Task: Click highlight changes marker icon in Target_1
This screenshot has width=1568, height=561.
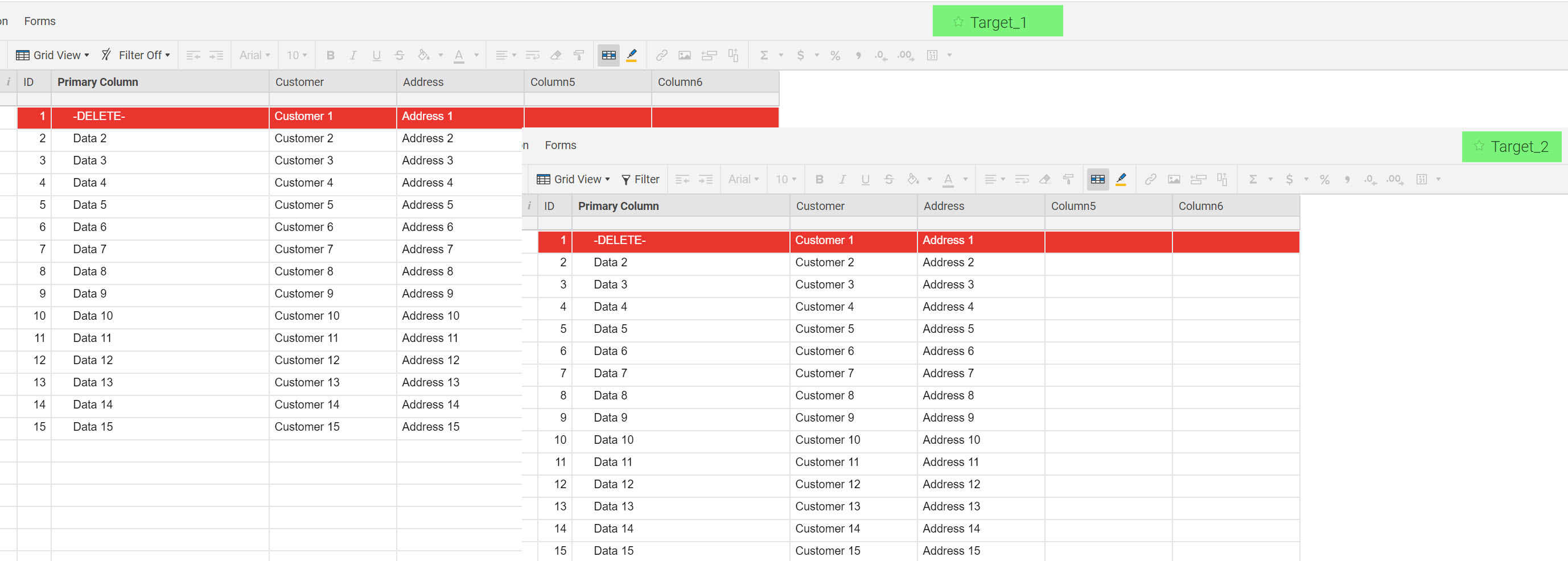Action: coord(632,55)
